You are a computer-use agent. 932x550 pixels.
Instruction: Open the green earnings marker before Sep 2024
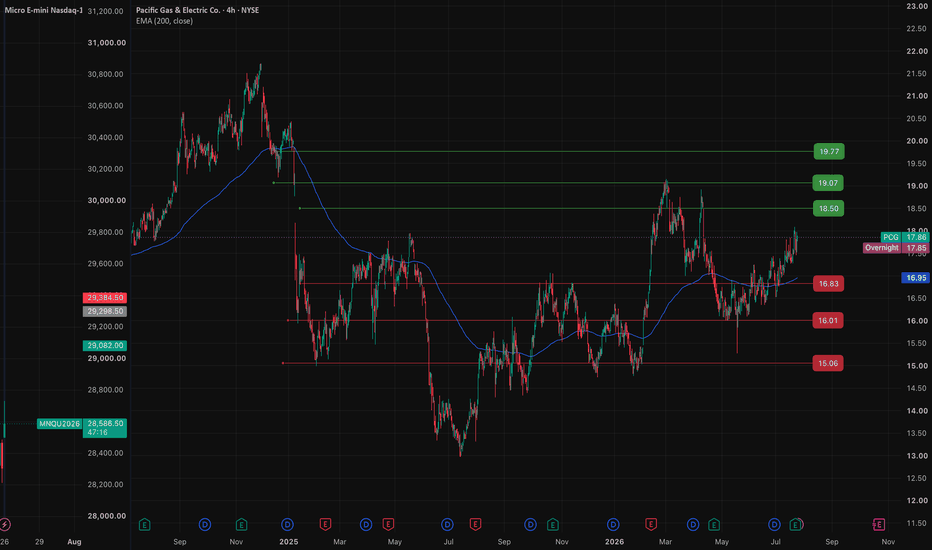point(144,524)
